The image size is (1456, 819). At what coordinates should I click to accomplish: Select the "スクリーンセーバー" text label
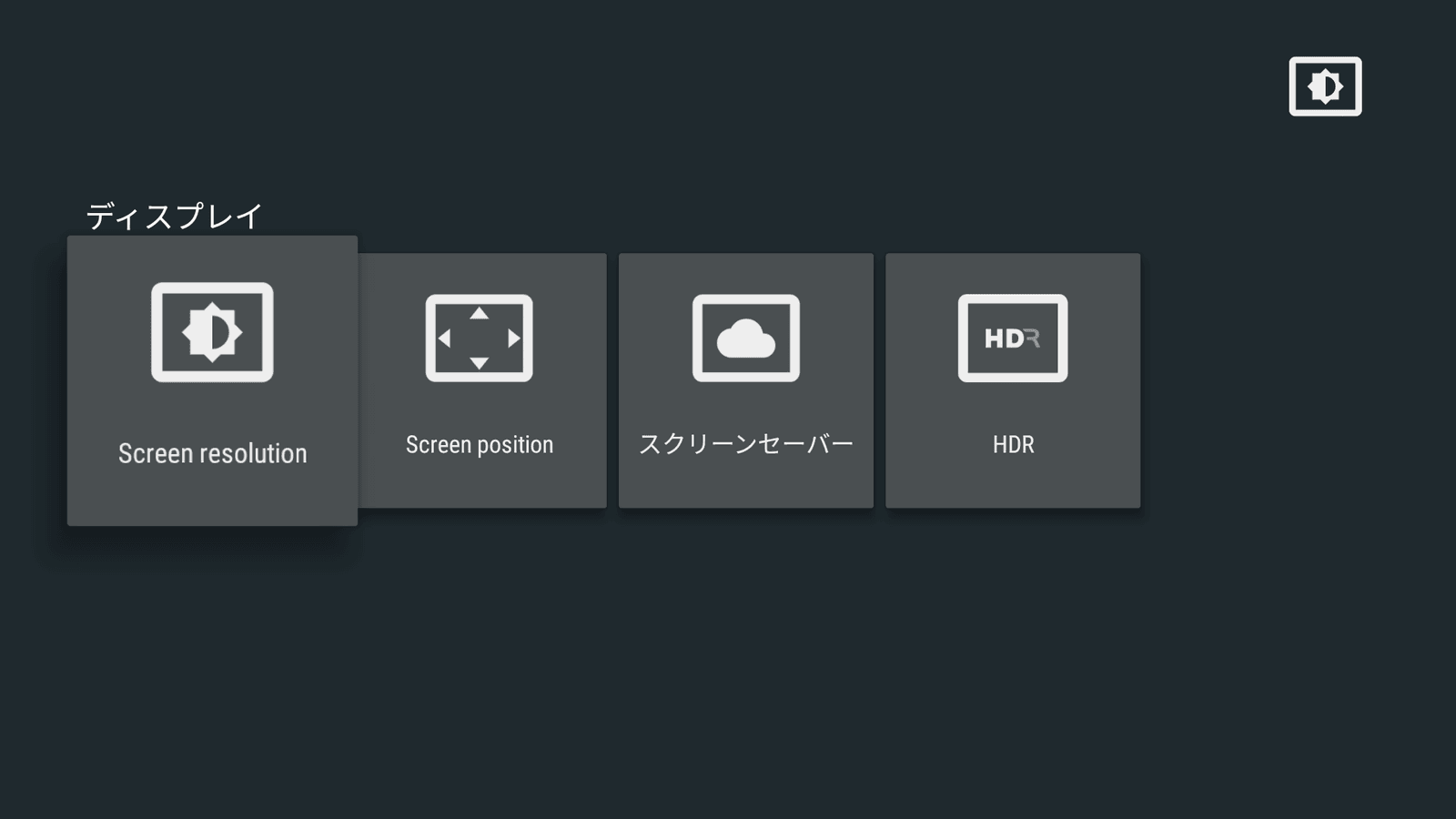745,444
